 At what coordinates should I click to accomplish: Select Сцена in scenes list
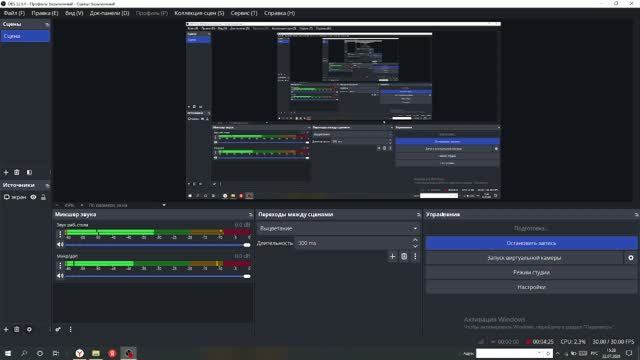(x=25, y=36)
